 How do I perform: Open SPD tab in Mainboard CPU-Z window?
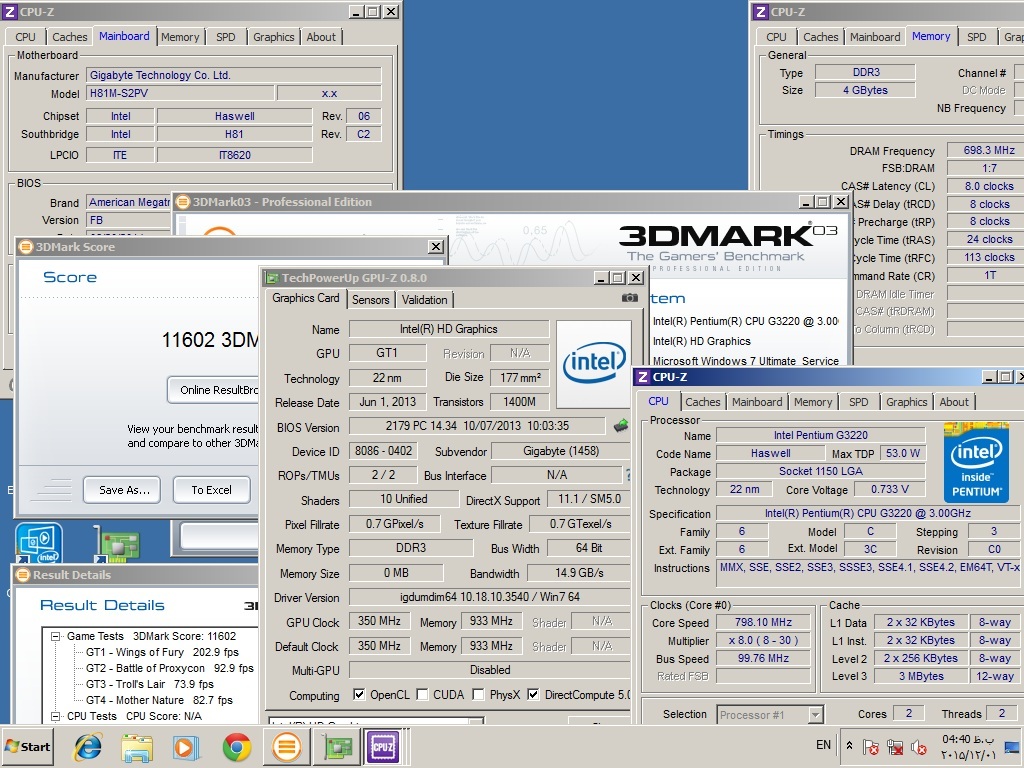pyautogui.click(x=226, y=37)
